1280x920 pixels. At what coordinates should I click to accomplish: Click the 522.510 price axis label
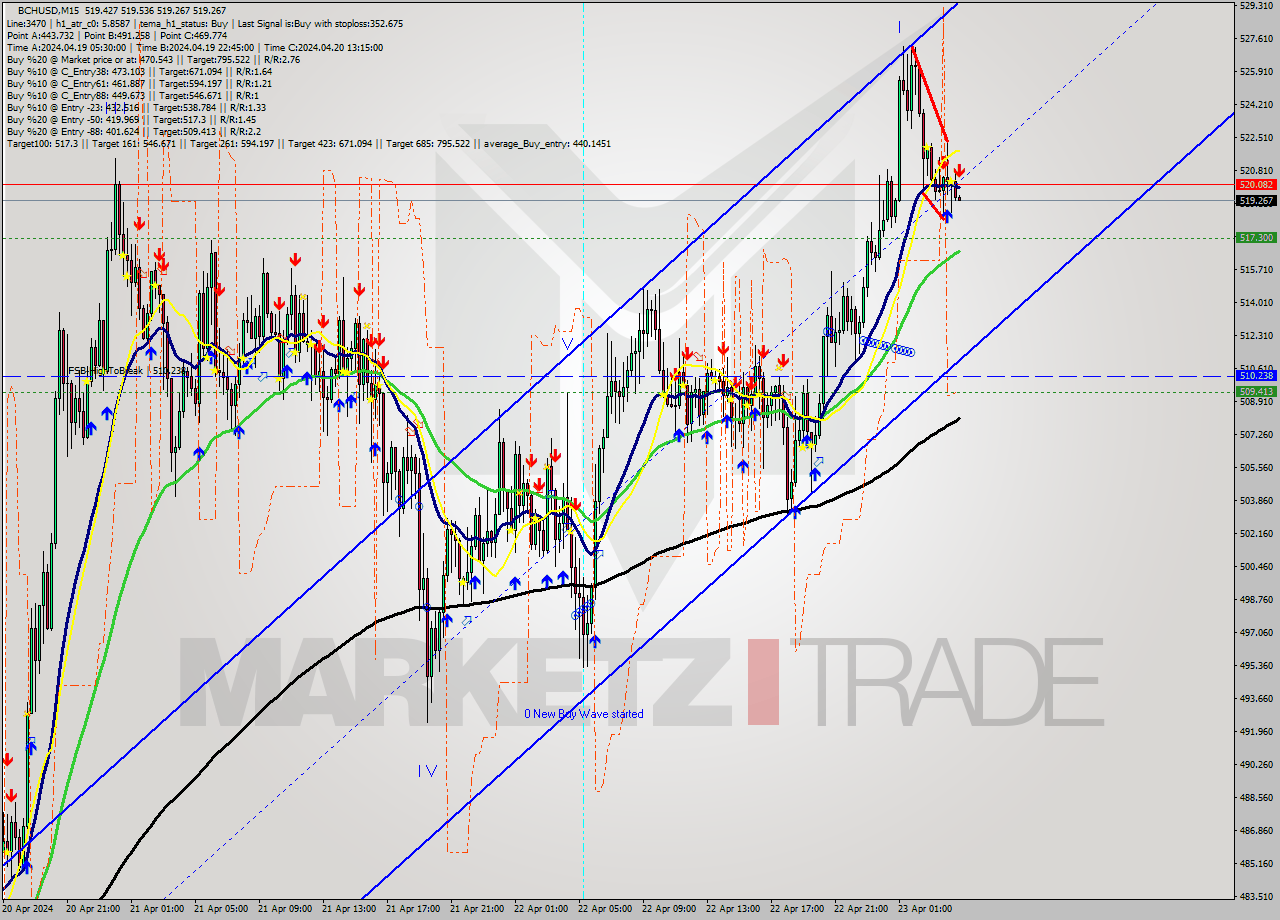1256,137
